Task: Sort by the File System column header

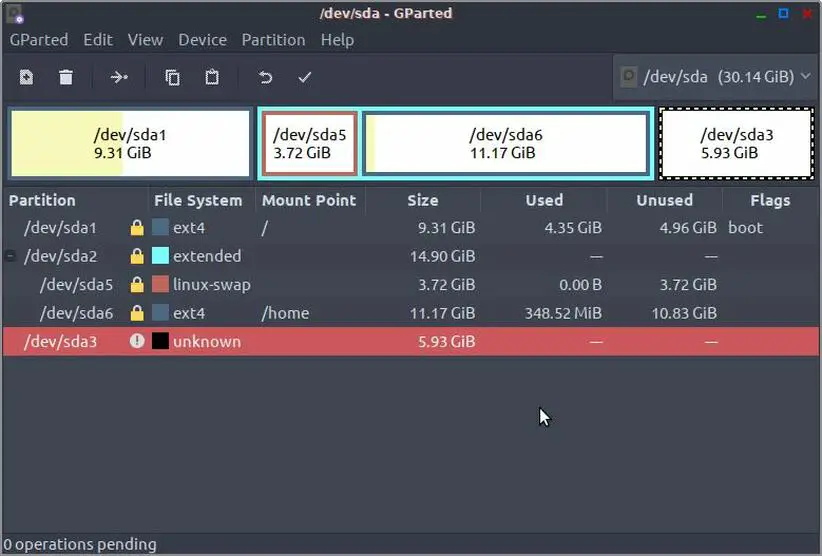Action: coord(202,200)
